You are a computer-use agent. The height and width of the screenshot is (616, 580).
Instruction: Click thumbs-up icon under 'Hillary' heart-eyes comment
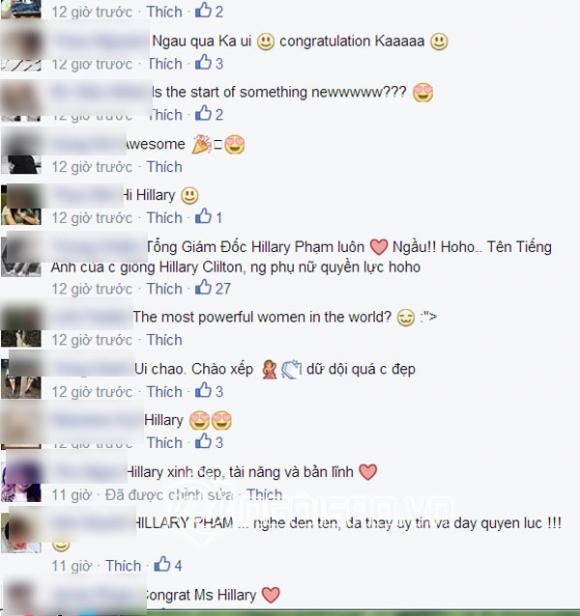pyautogui.click(x=203, y=442)
